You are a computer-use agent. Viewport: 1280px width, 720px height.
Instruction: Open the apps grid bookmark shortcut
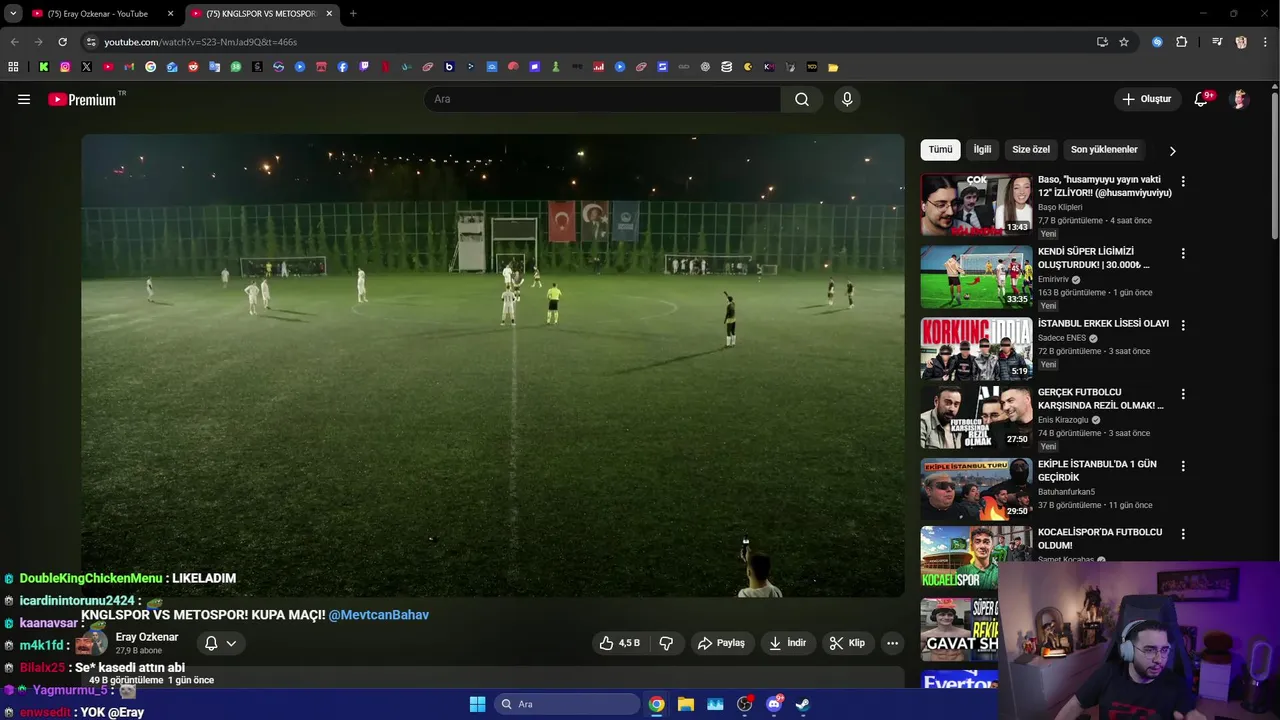[13, 67]
